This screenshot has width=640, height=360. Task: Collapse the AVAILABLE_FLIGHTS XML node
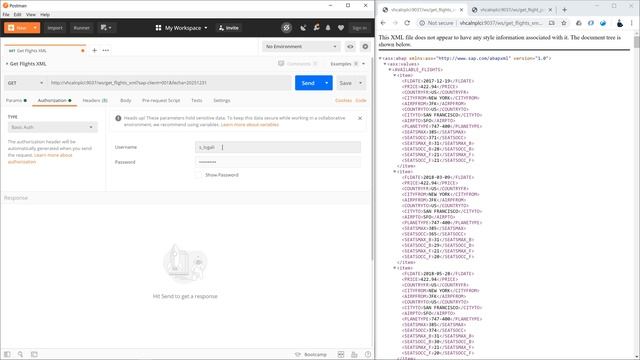[x=390, y=70]
